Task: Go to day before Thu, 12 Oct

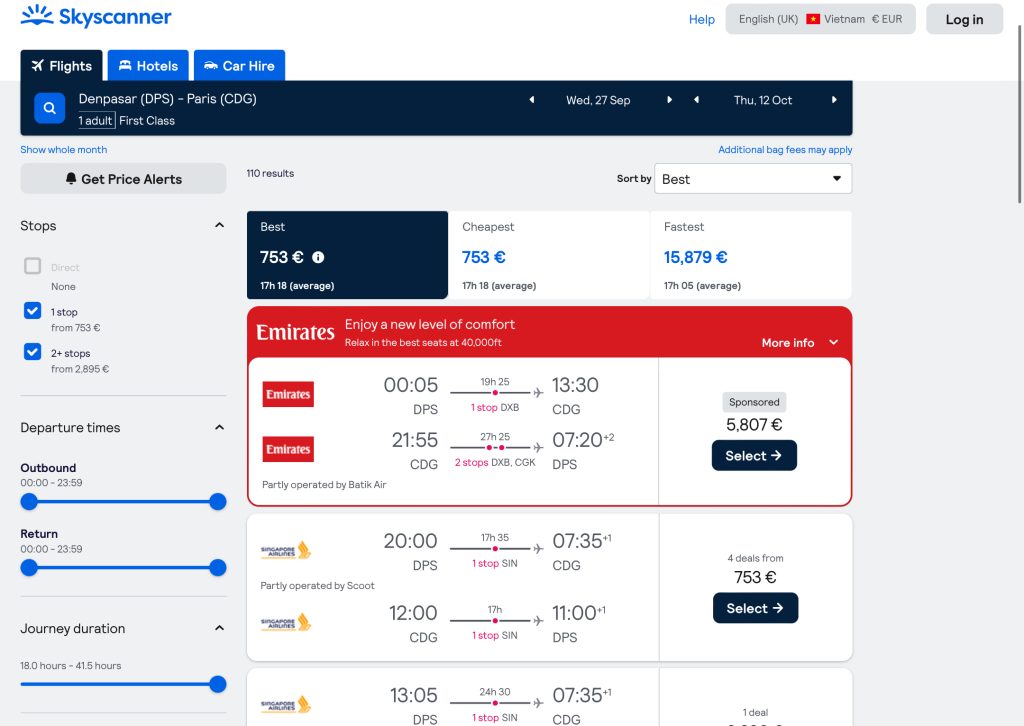Action: point(696,100)
